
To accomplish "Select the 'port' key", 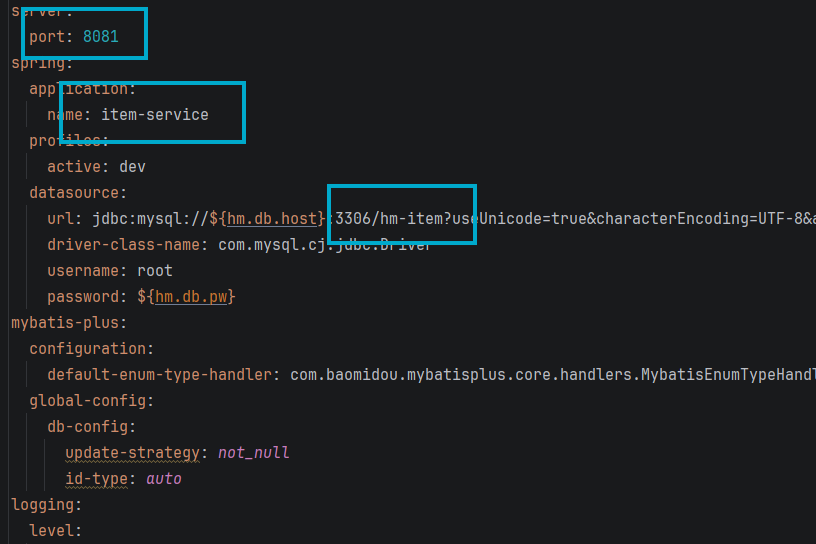I will [x=47, y=37].
